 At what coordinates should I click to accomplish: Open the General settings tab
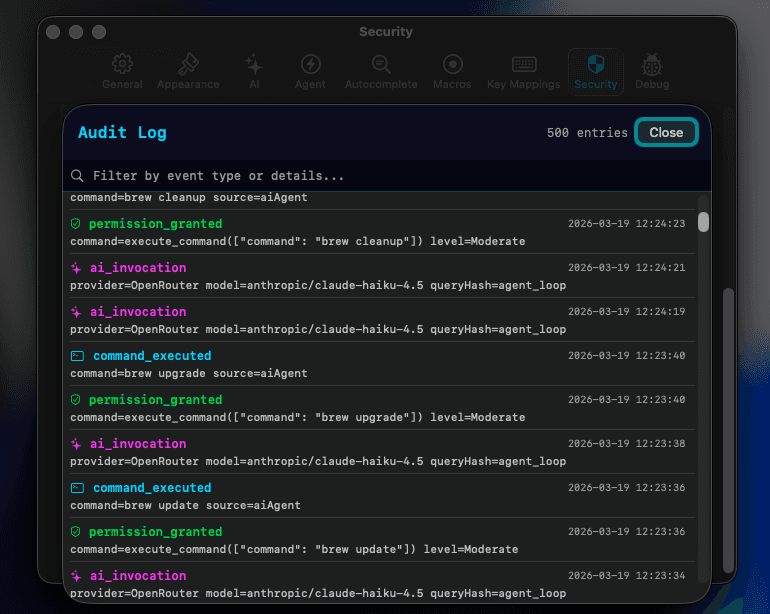[122, 72]
